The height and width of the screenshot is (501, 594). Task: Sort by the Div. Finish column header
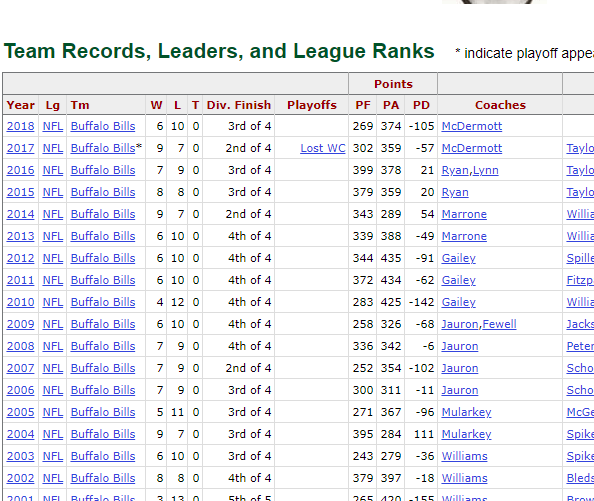(239, 105)
